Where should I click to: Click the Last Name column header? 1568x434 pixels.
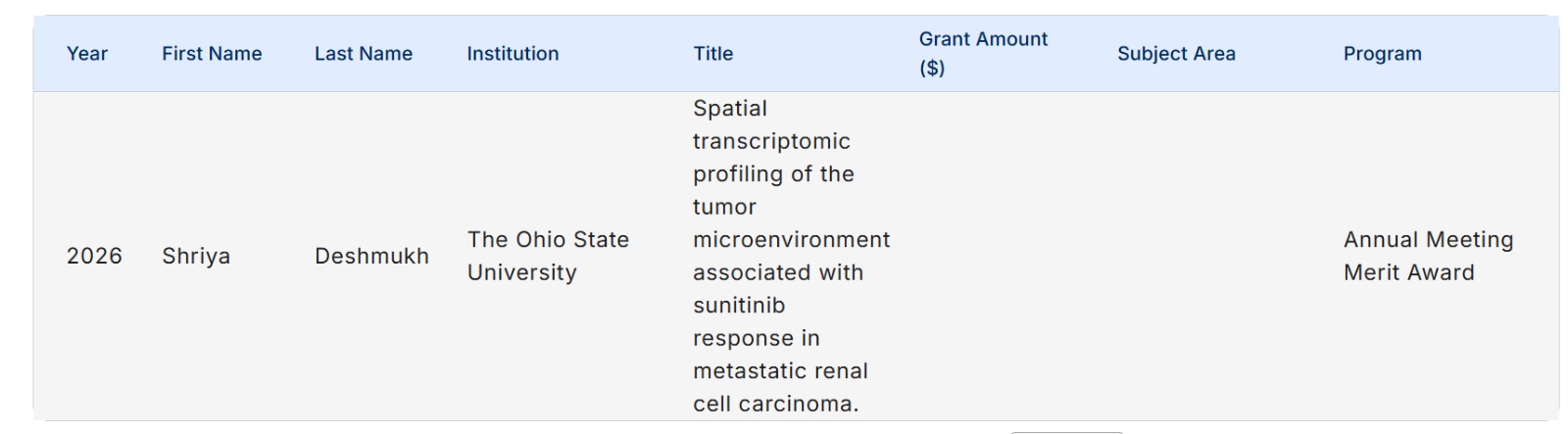pyautogui.click(x=364, y=54)
